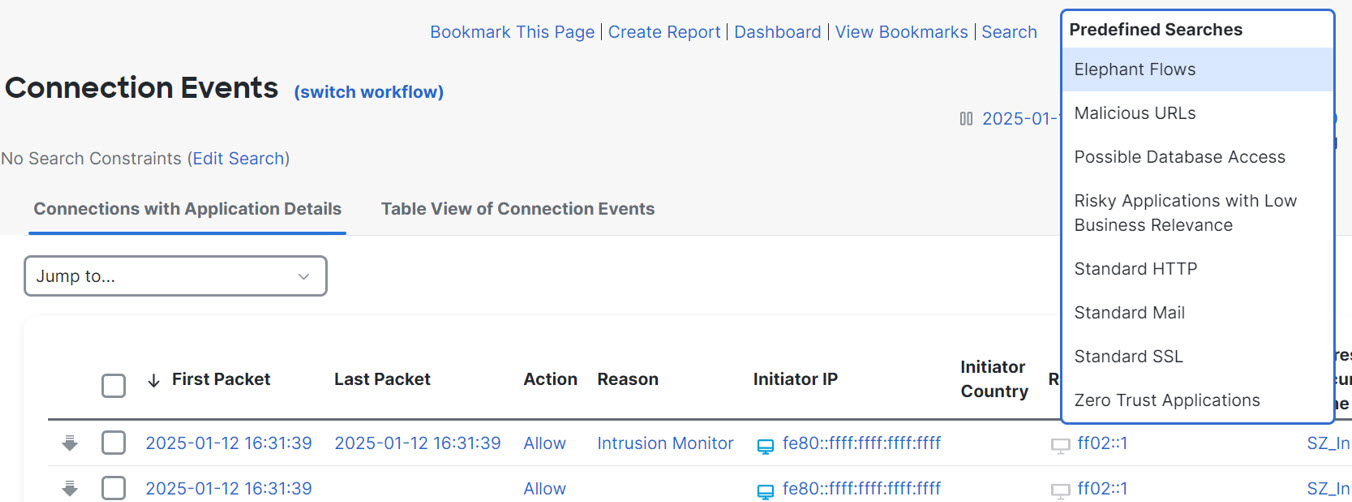Open the Jump to... dropdown
The image size is (1352, 502).
175,276
